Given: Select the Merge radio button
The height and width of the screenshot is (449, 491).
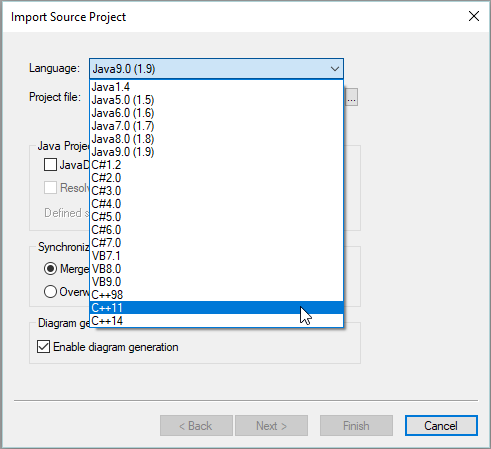Looking at the screenshot, I should (50, 269).
